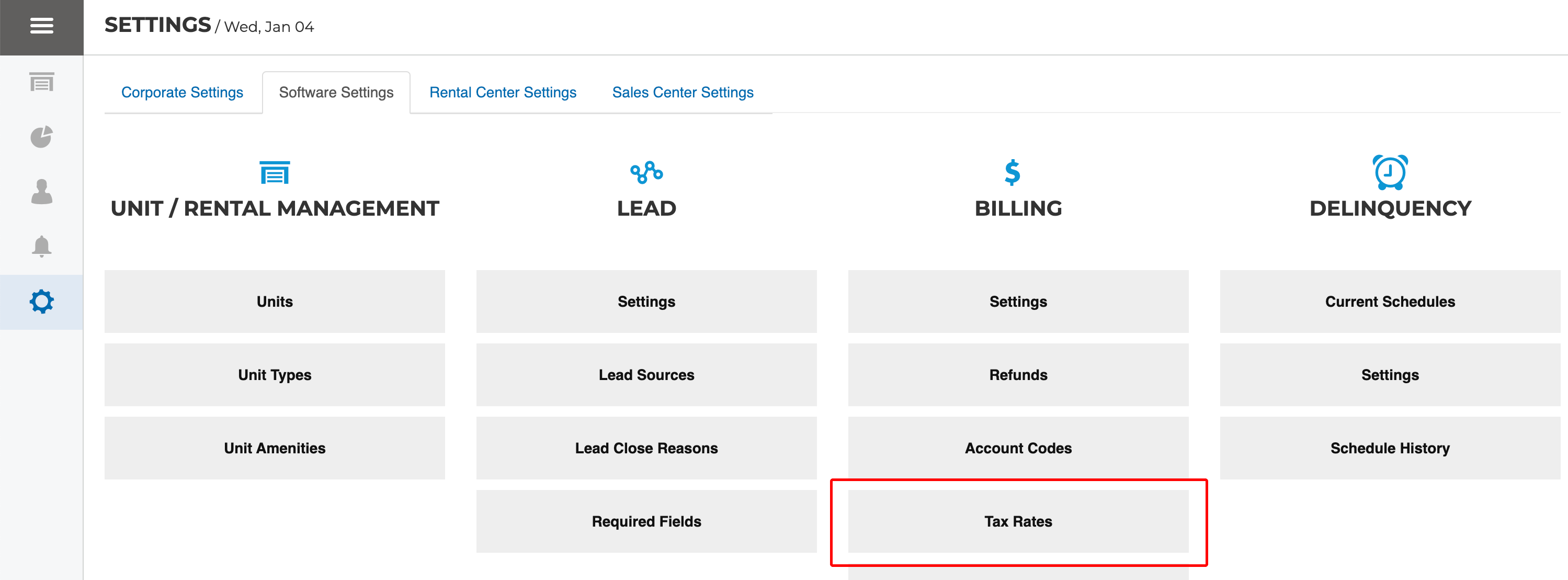Click the DELINQUENCY heading
The width and height of the screenshot is (1568, 580).
pos(1390,208)
